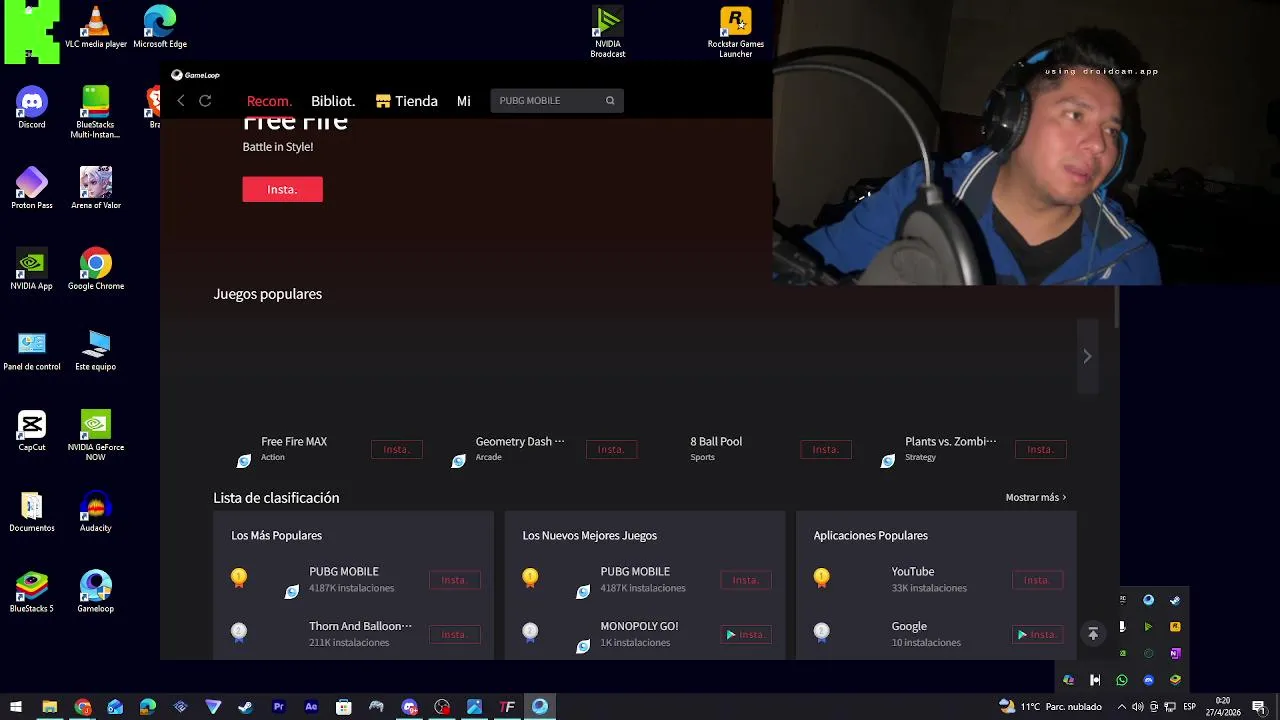
Task: Change ESP input language indicator
Action: 1190,707
